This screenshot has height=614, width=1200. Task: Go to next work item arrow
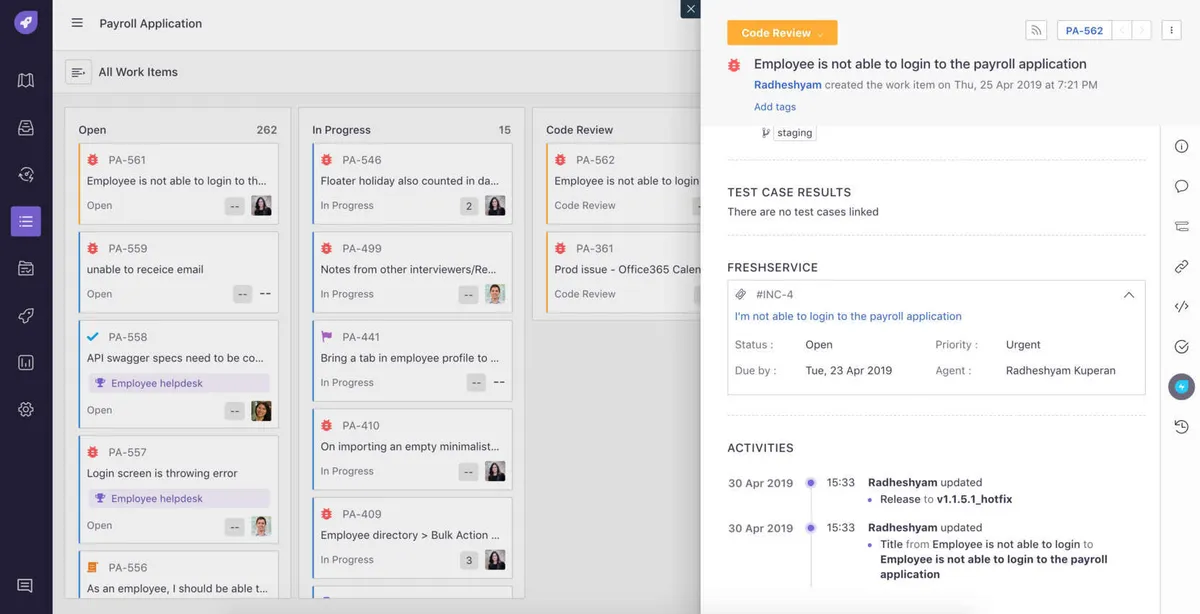[x=1142, y=31]
